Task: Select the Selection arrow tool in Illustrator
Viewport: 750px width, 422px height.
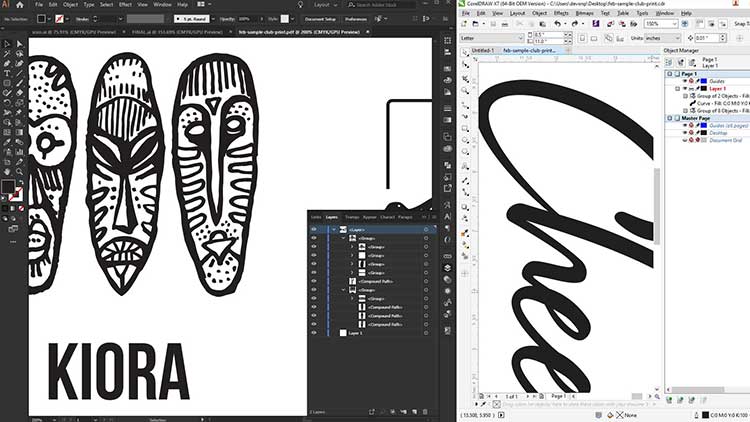Action: (x=8, y=44)
